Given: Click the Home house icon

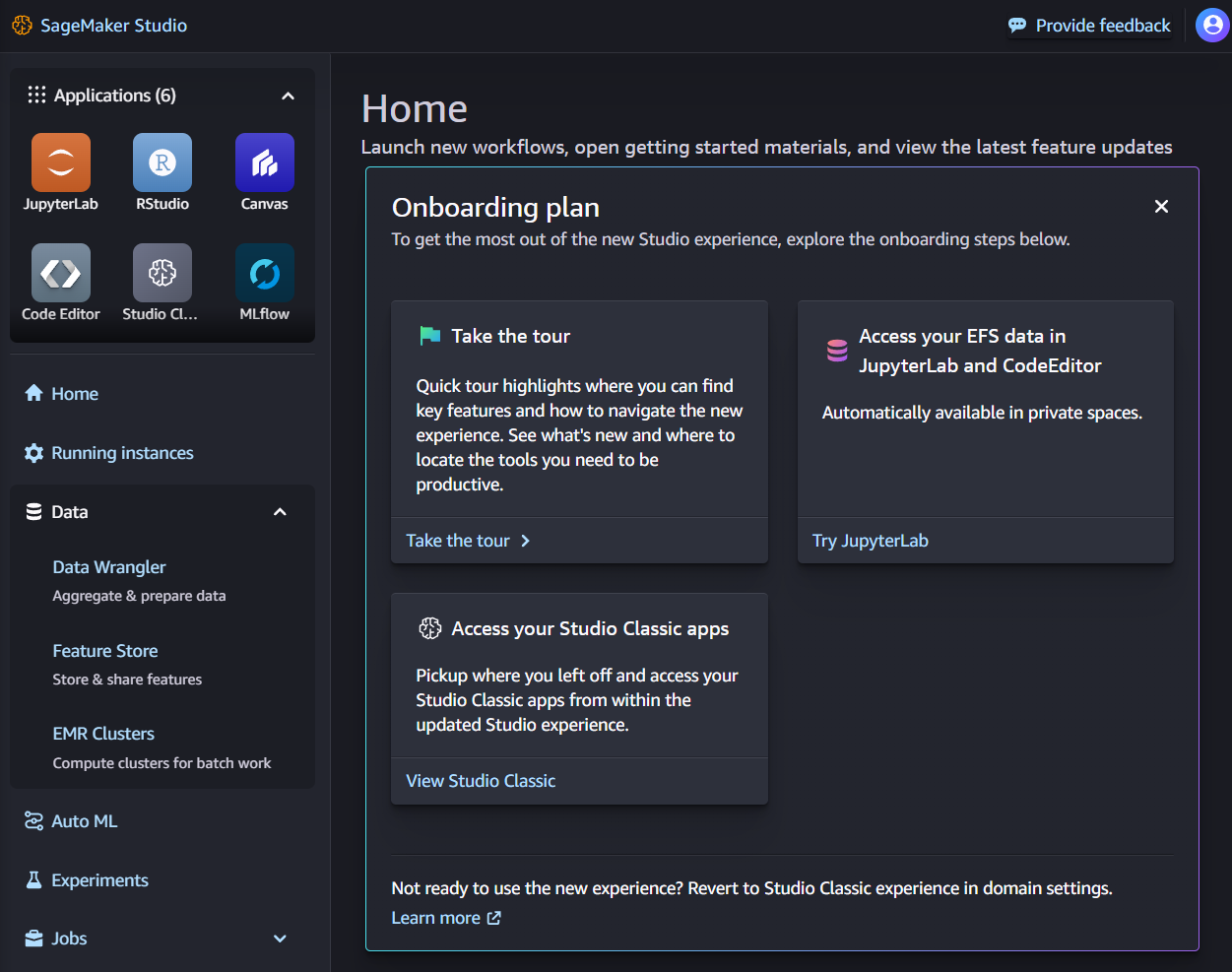Looking at the screenshot, I should point(33,394).
